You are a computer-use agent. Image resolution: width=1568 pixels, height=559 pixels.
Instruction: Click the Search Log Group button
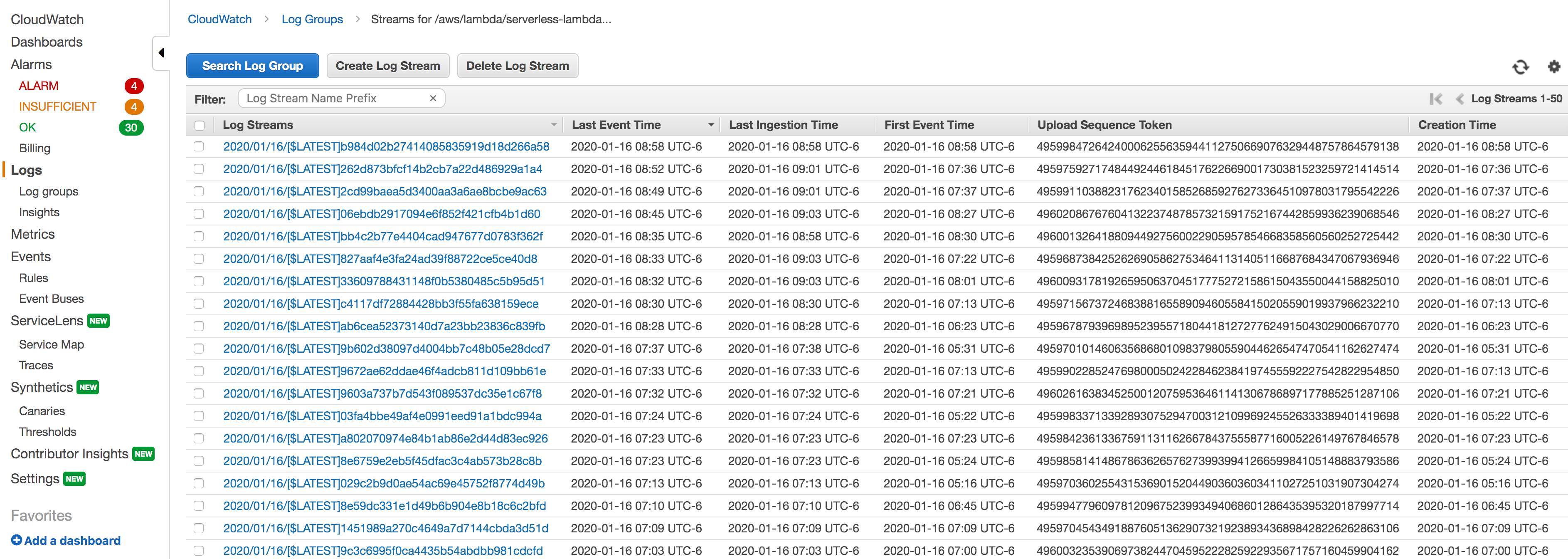pyautogui.click(x=252, y=65)
